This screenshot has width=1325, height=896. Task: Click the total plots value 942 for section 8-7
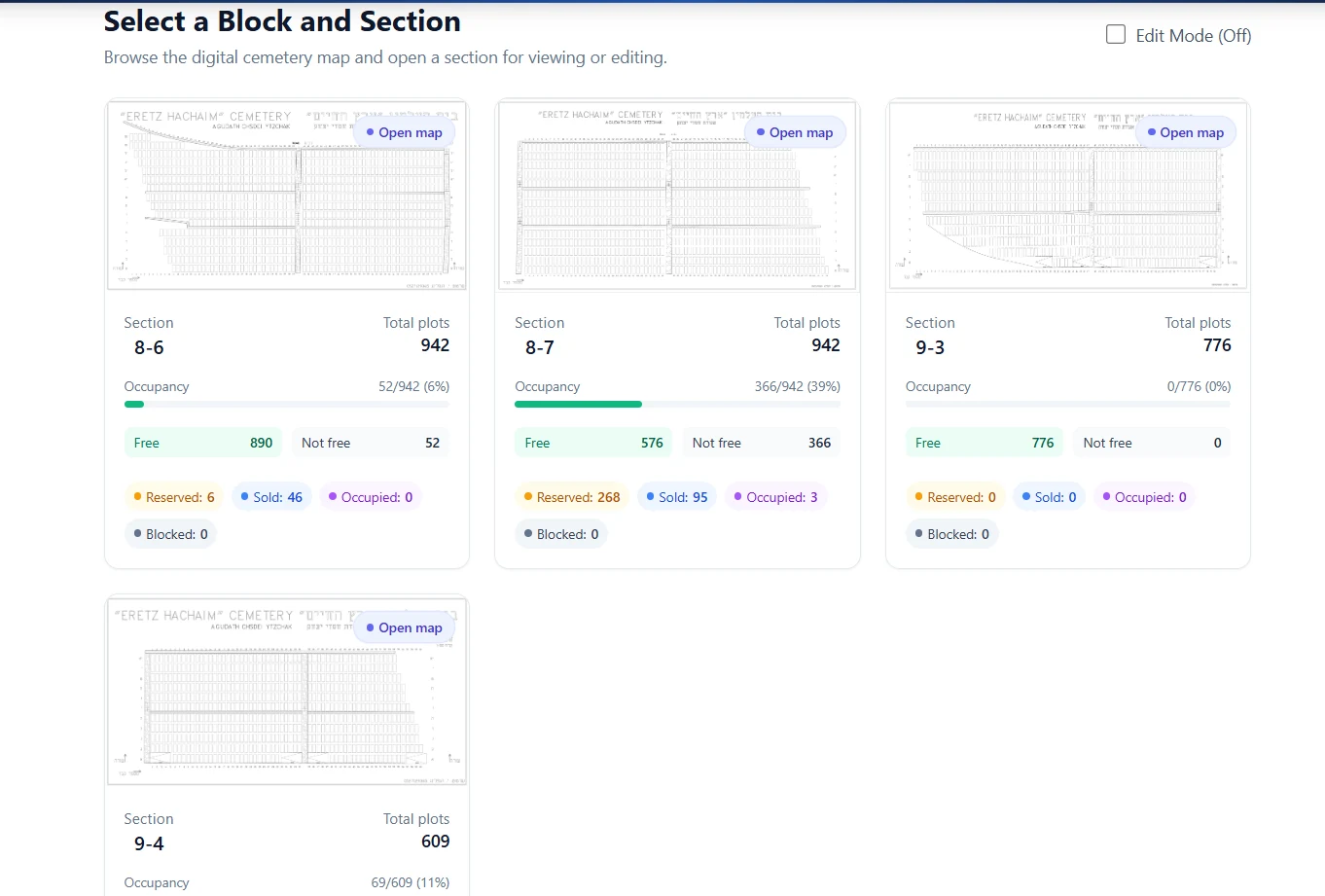pyautogui.click(x=826, y=345)
